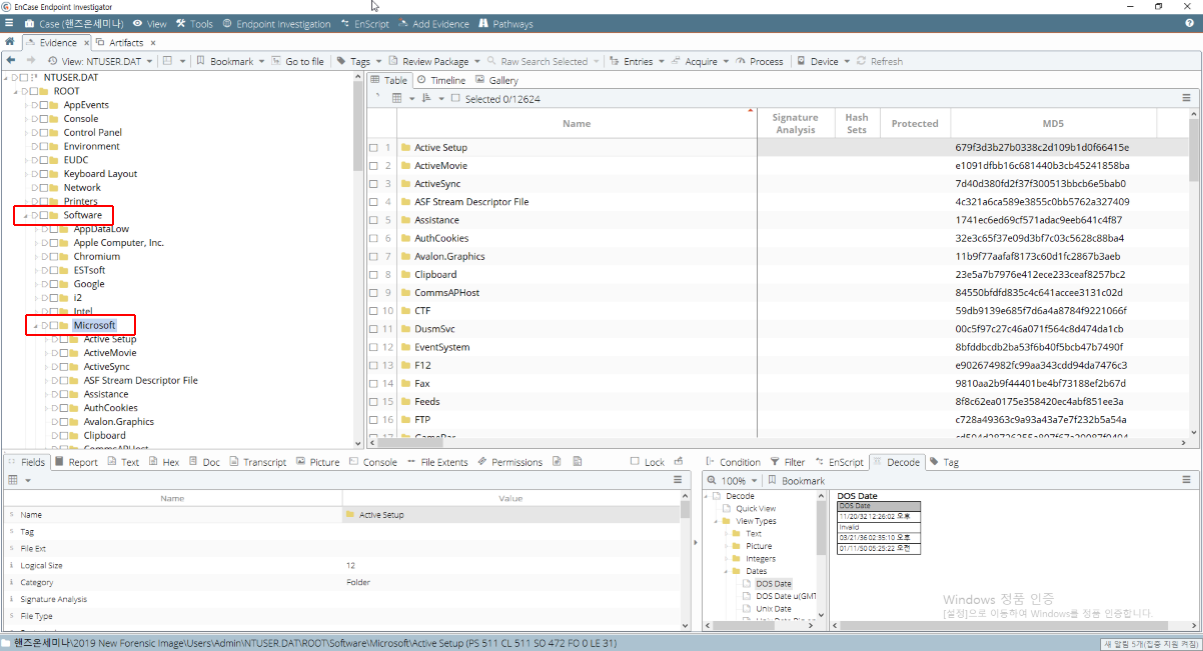Open the Picture viewer tab

point(318,462)
